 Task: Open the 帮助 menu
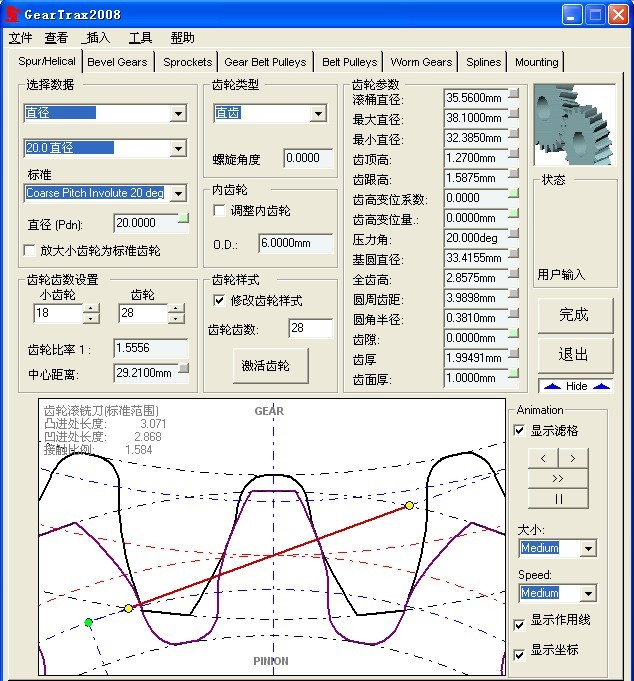click(182, 38)
